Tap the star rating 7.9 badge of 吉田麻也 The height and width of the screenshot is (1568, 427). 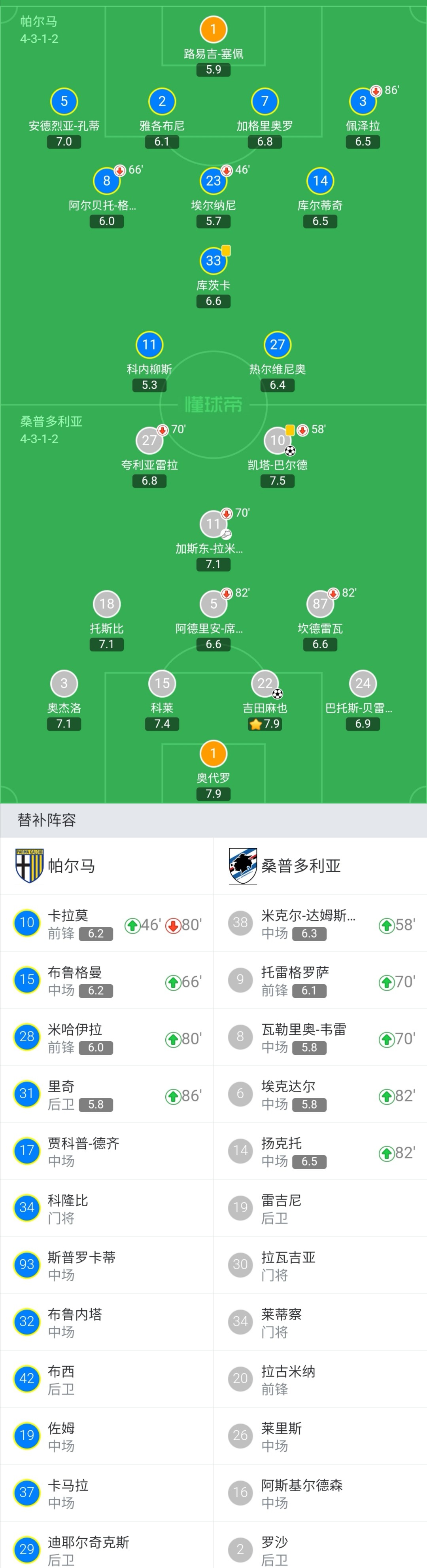[265, 724]
